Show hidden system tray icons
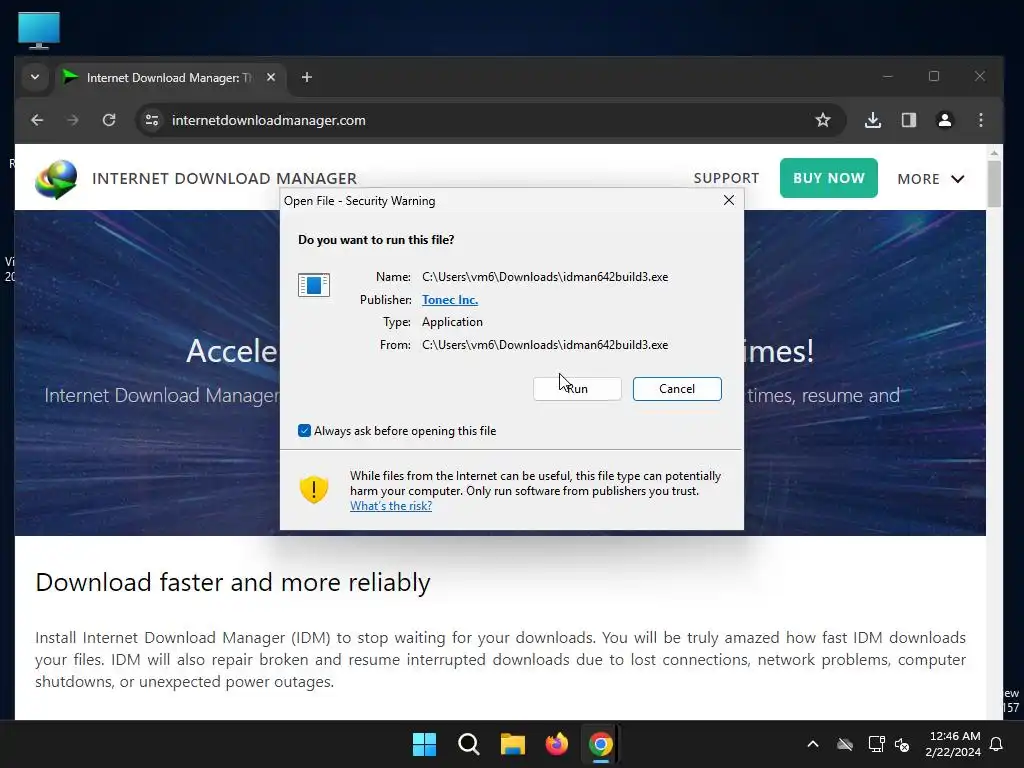The width and height of the screenshot is (1024, 768). [x=813, y=744]
